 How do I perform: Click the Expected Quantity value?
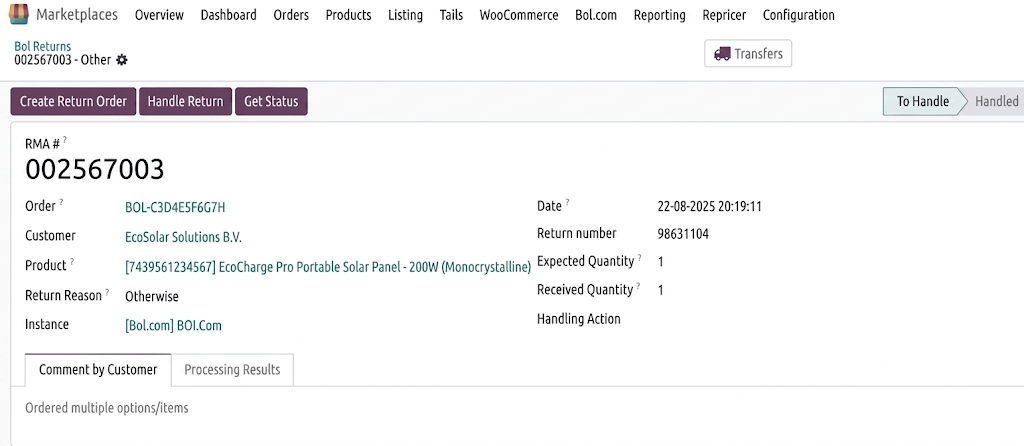661,262
